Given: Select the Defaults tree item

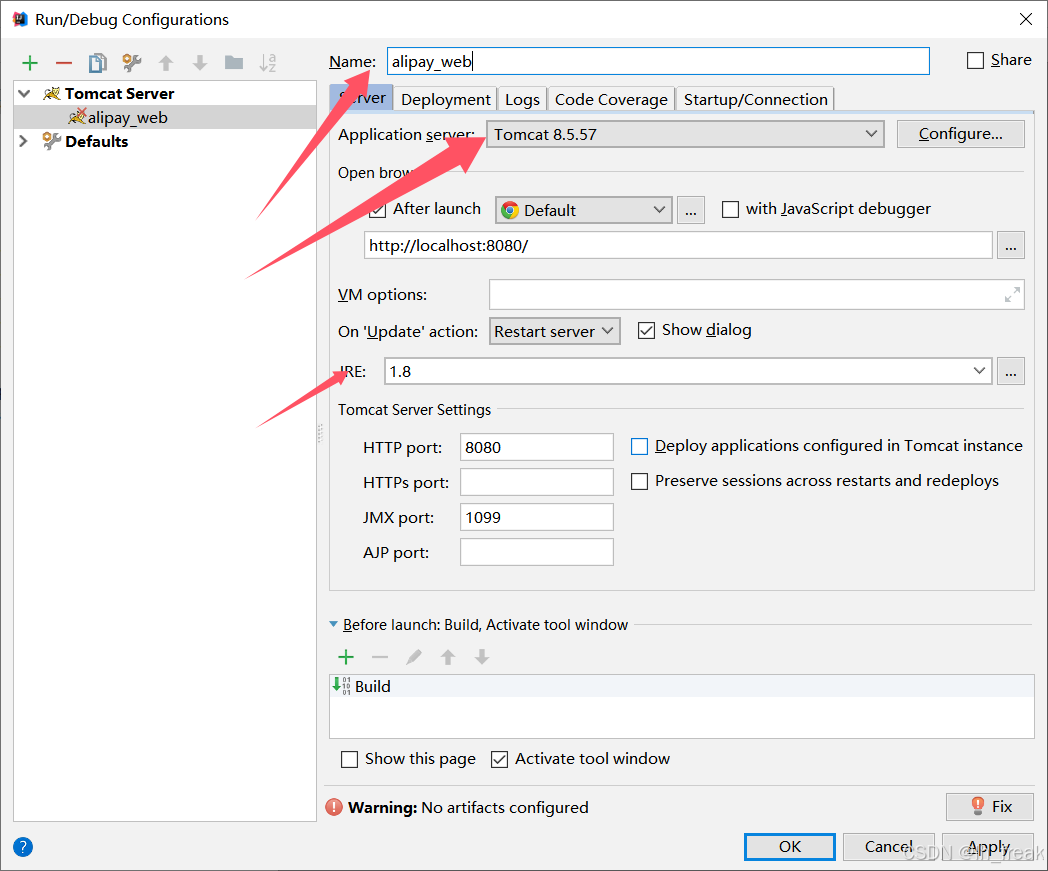Looking at the screenshot, I should pos(96,142).
